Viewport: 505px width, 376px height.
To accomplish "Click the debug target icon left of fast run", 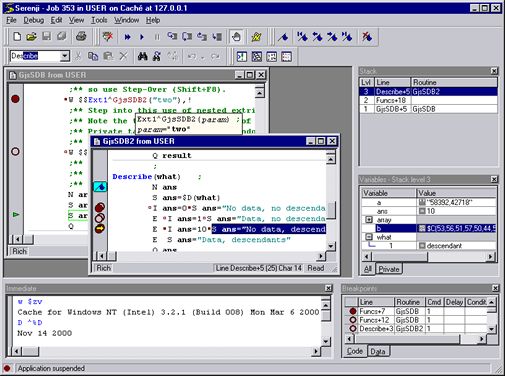I will click(108, 37).
